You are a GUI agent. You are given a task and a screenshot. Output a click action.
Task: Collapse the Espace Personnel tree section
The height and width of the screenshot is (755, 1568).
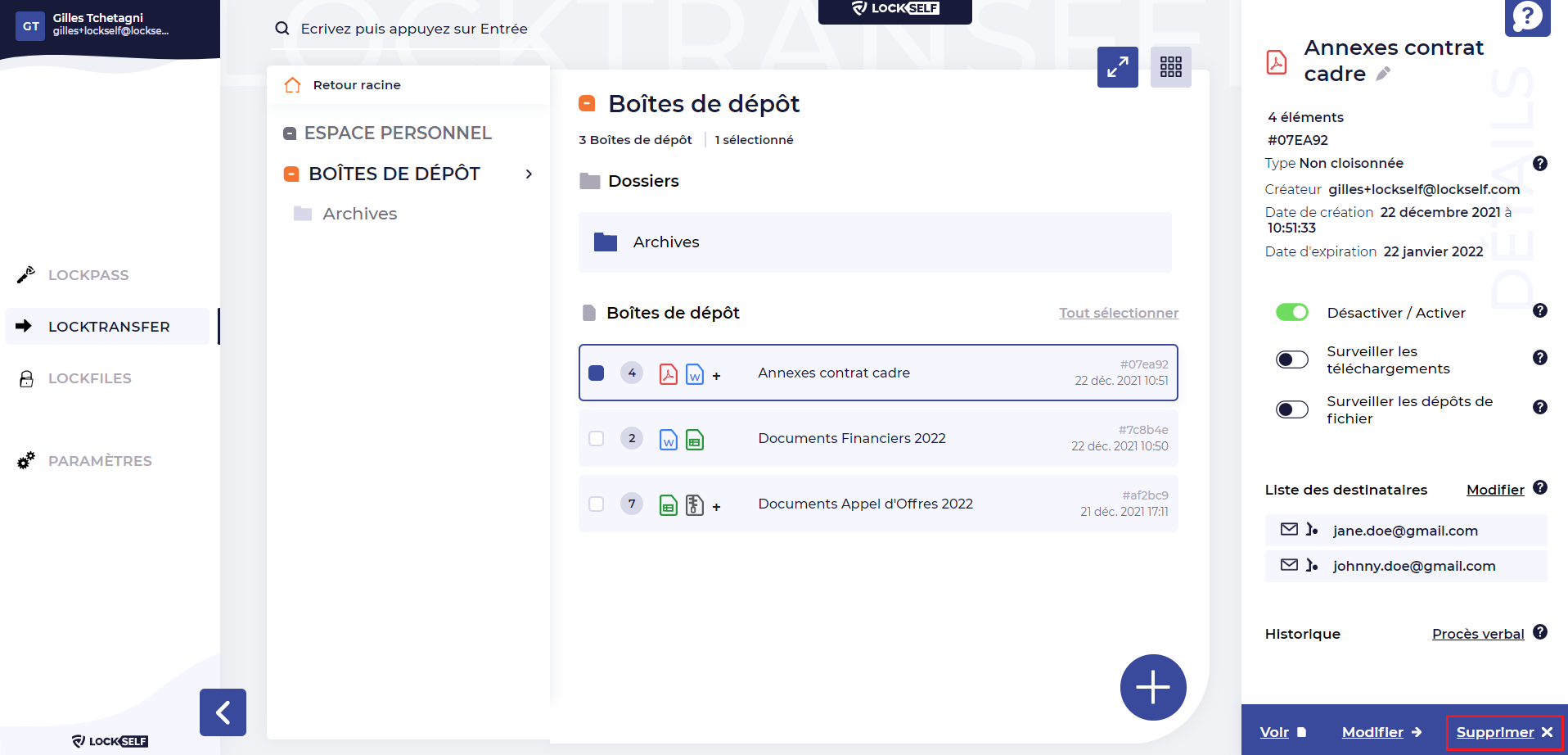click(290, 133)
